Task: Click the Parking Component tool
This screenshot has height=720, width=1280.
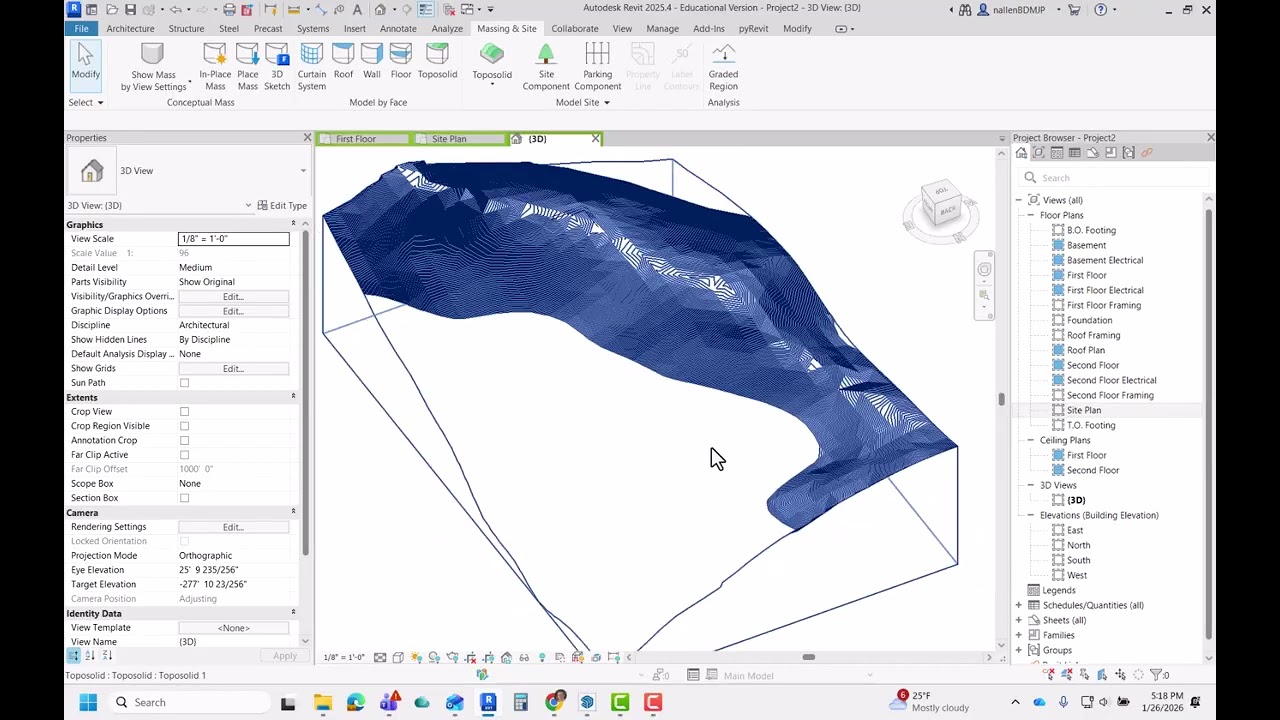Action: [x=597, y=67]
